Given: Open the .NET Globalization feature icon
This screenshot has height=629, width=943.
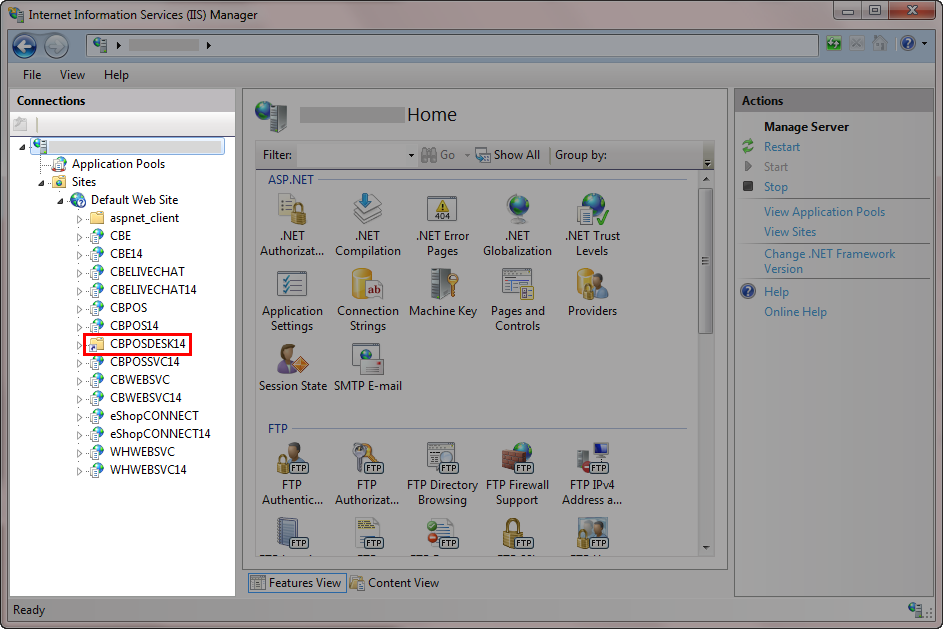Looking at the screenshot, I should pos(517,211).
